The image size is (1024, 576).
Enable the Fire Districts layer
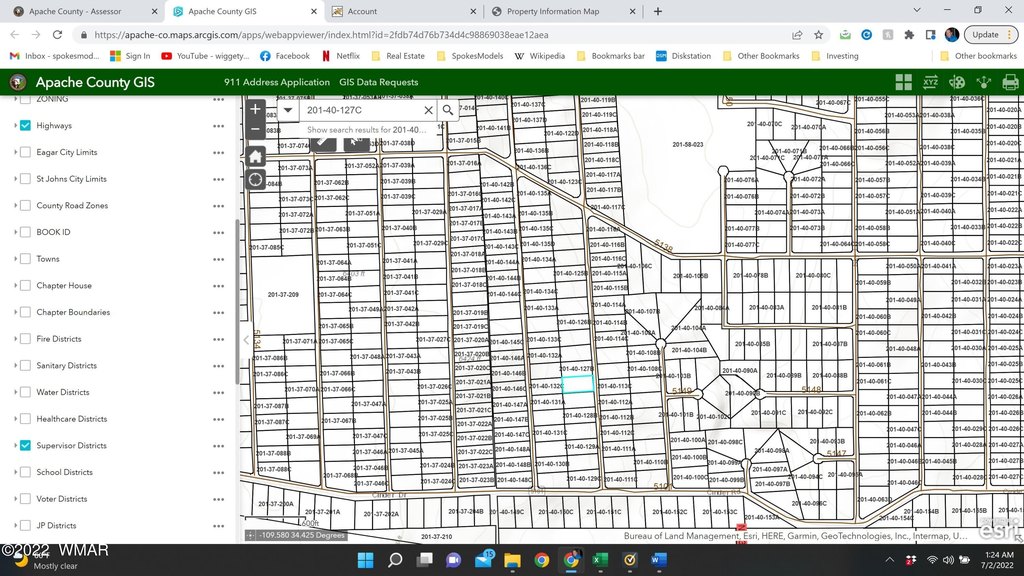(26, 339)
